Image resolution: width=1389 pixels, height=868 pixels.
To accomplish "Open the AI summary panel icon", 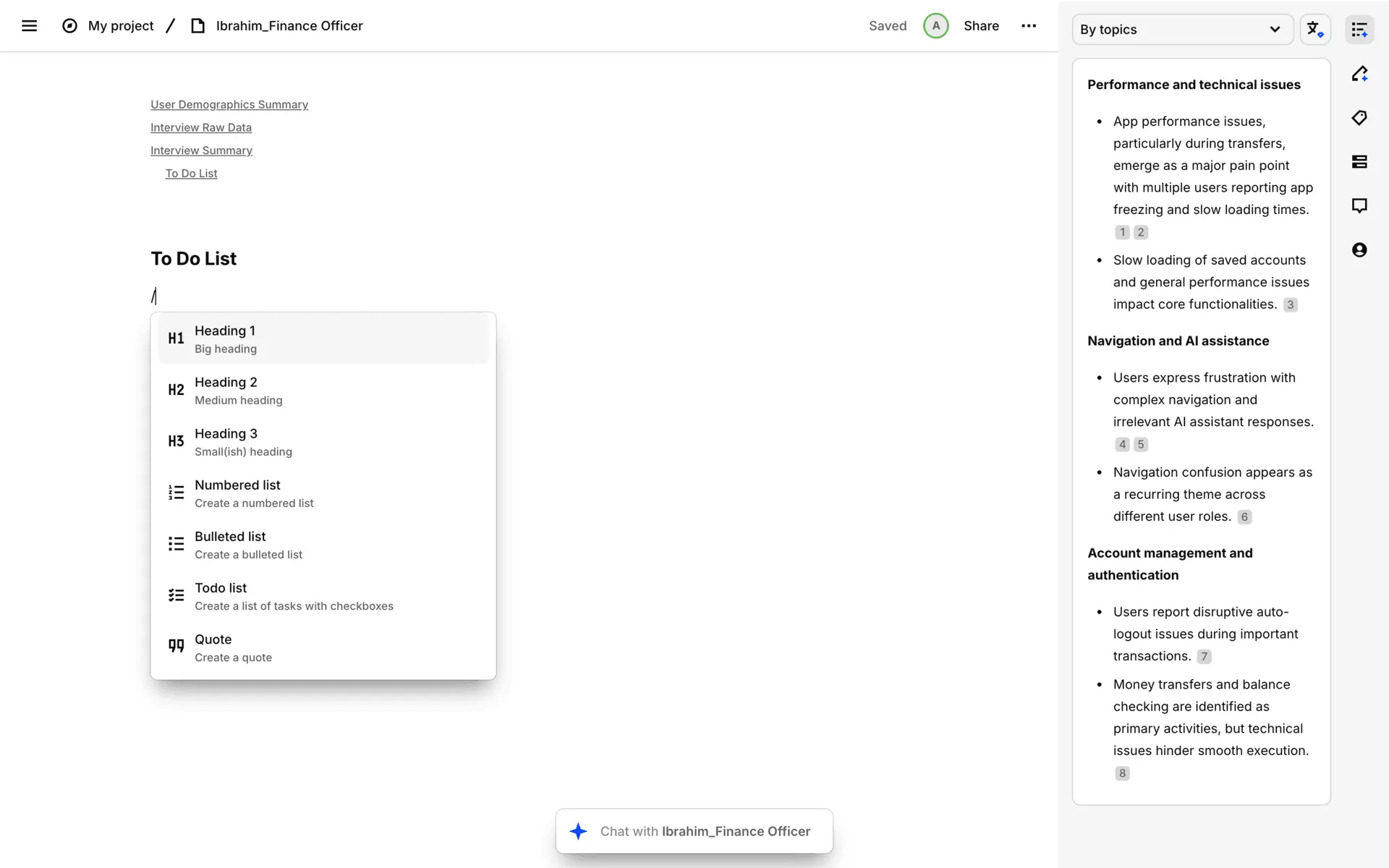I will coord(1359,30).
